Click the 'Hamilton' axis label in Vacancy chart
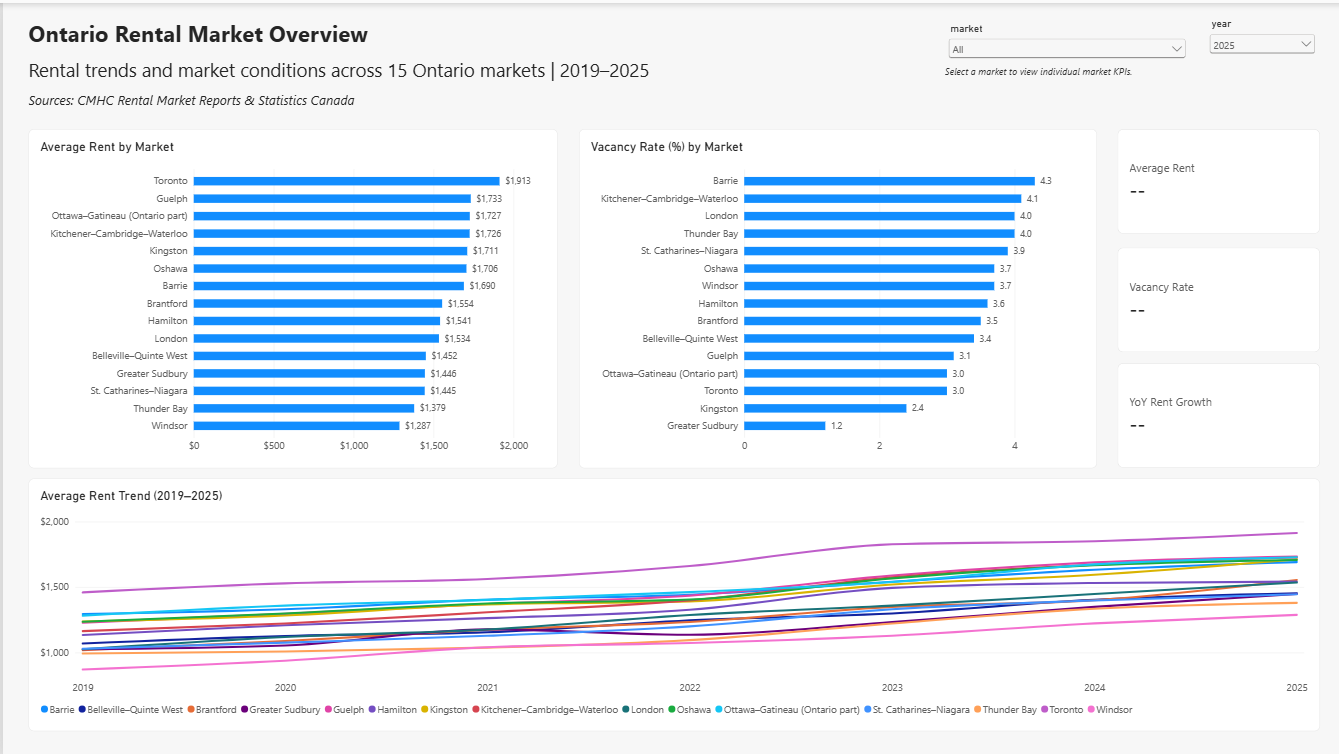 click(718, 304)
